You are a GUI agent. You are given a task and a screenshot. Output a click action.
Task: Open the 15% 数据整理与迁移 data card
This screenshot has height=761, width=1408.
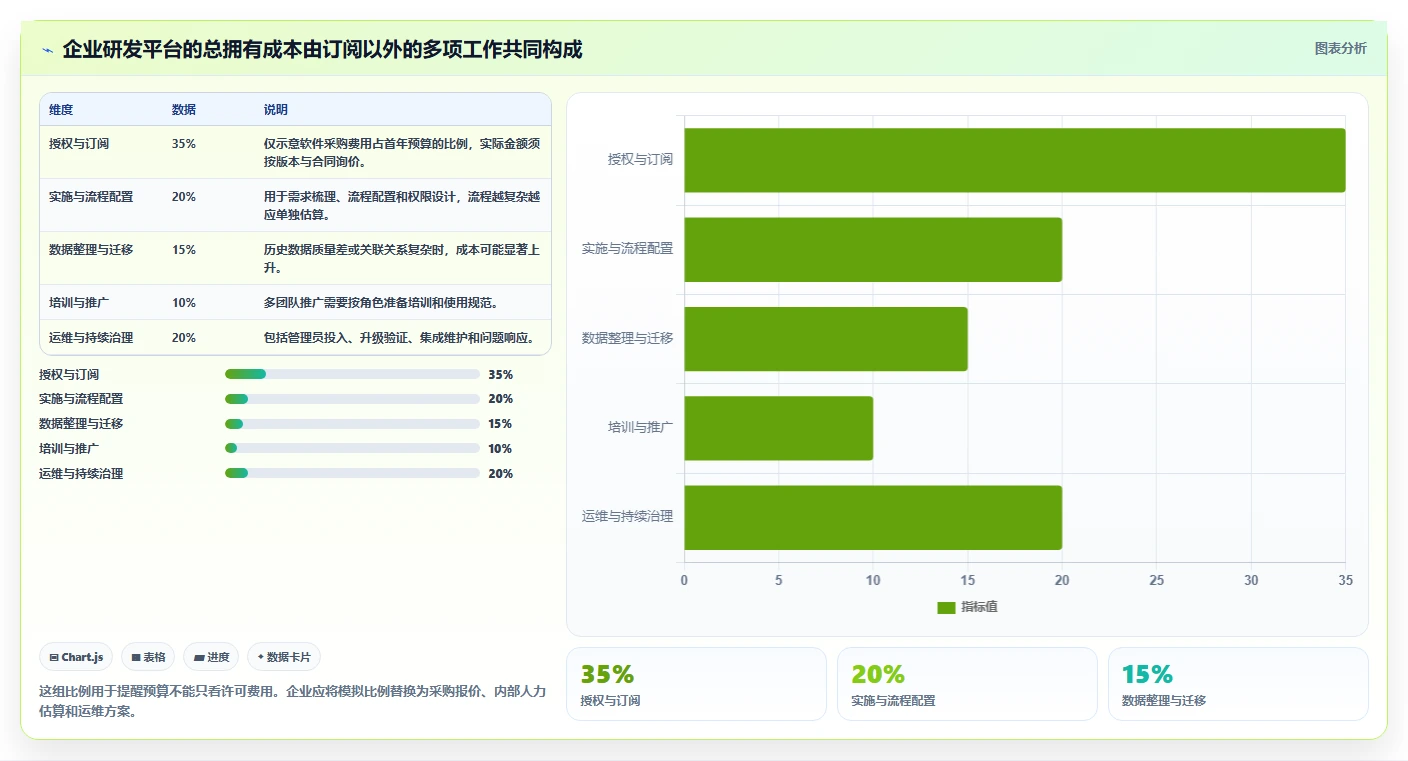click(1238, 684)
